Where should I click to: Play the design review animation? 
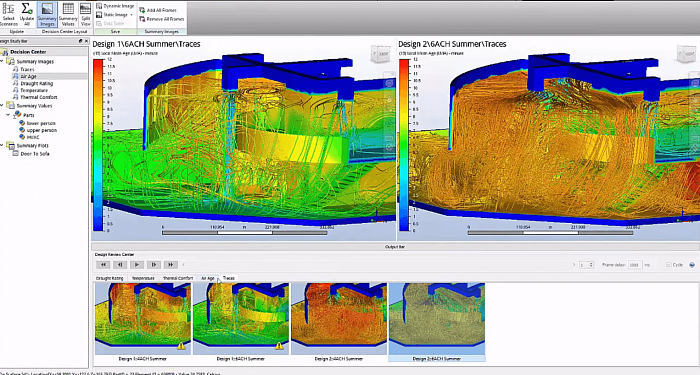[x=137, y=265]
